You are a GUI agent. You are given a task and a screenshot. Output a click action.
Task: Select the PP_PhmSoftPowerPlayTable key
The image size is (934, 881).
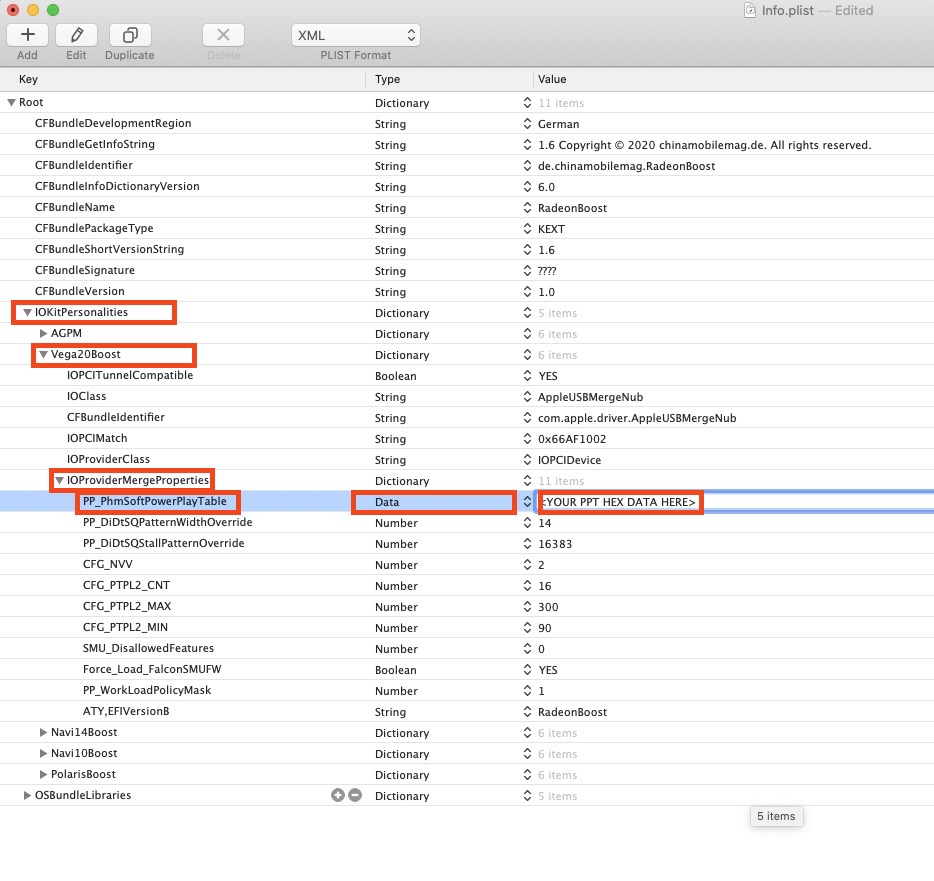tap(154, 501)
